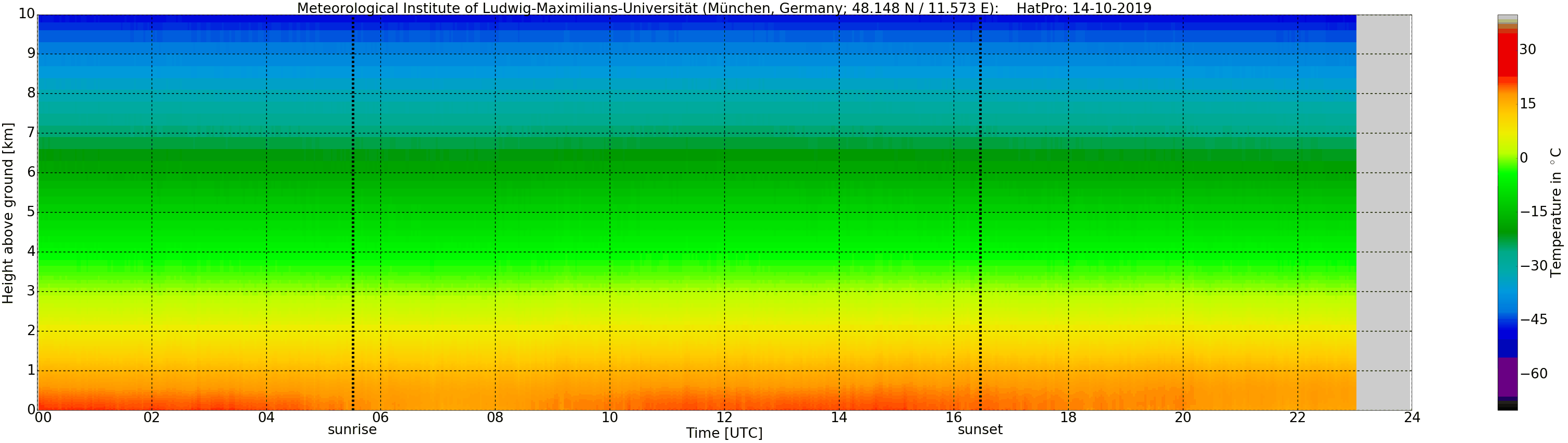The width and height of the screenshot is (1568, 443).
Task: Click the time axis tick label 12
Action: tap(724, 417)
